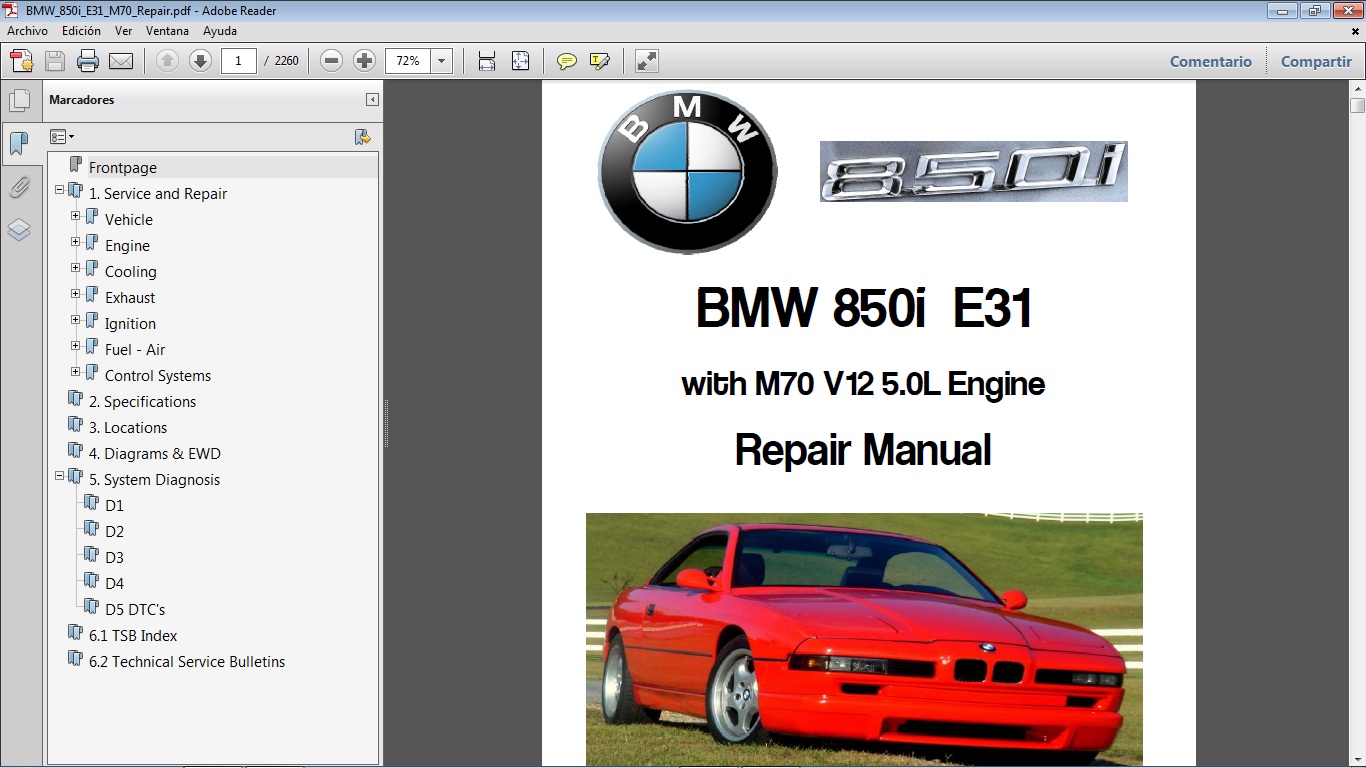Open the bookmarks options menu icon

click(x=62, y=137)
